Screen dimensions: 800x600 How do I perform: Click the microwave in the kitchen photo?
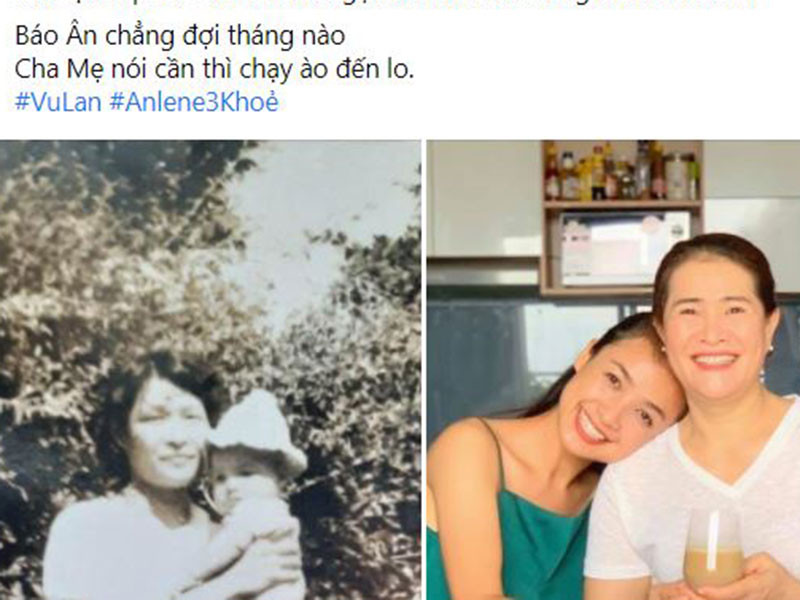pos(624,248)
